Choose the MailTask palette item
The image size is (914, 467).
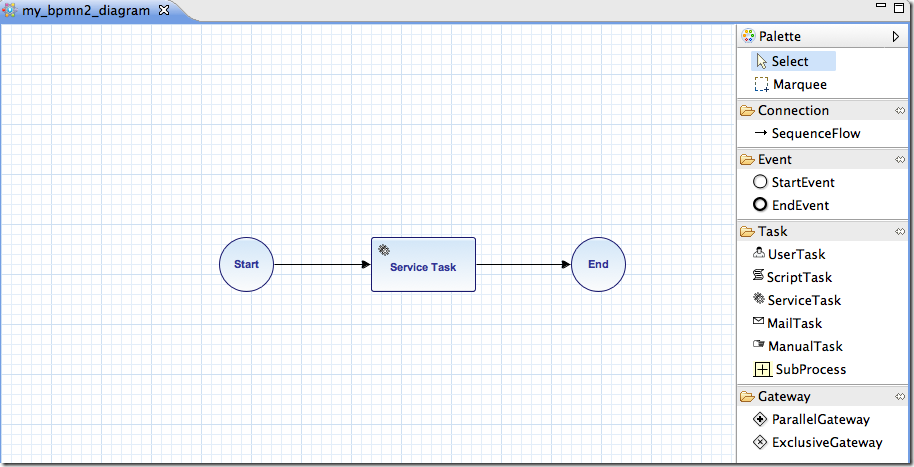(788, 323)
